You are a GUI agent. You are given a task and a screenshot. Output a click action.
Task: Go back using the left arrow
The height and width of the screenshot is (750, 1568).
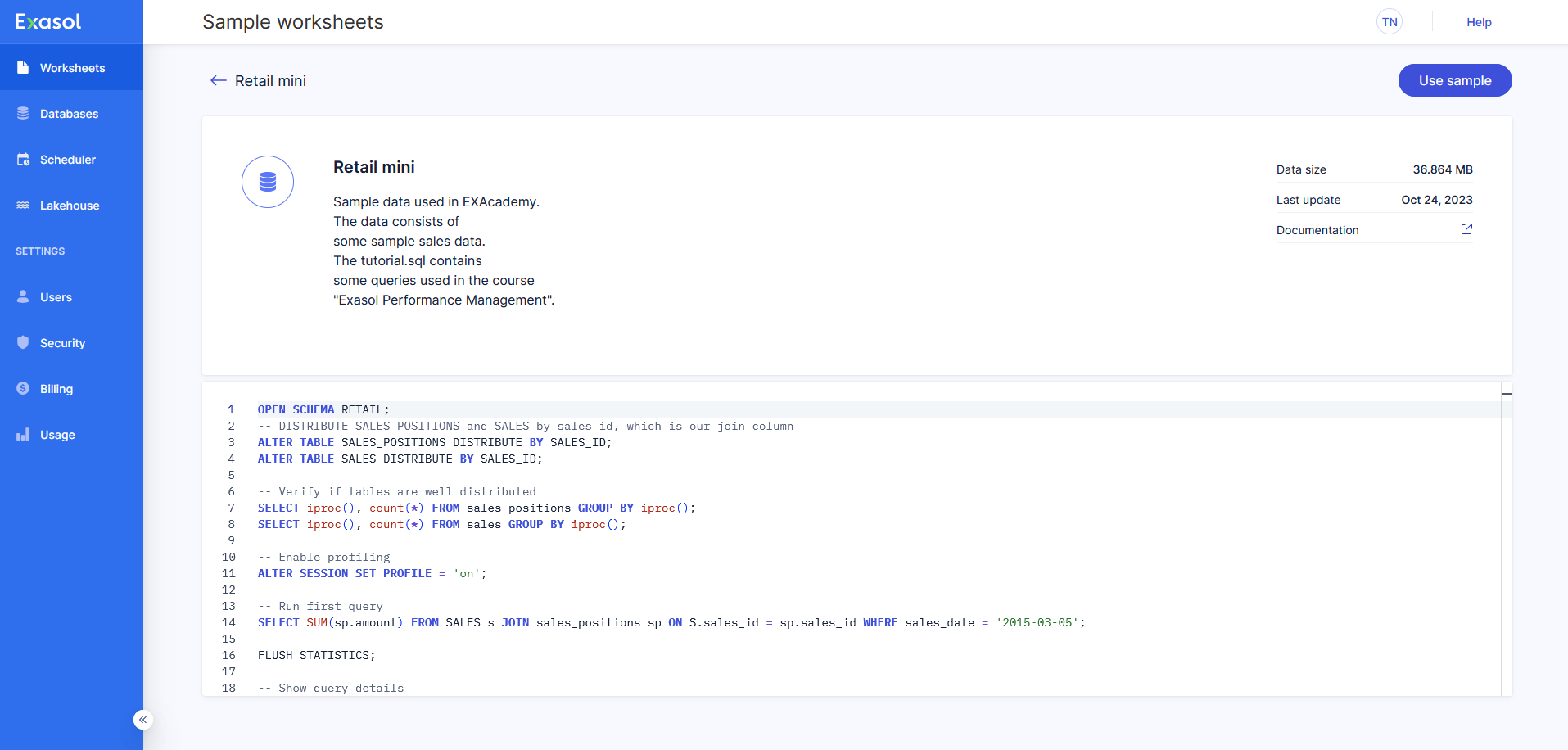(x=218, y=80)
